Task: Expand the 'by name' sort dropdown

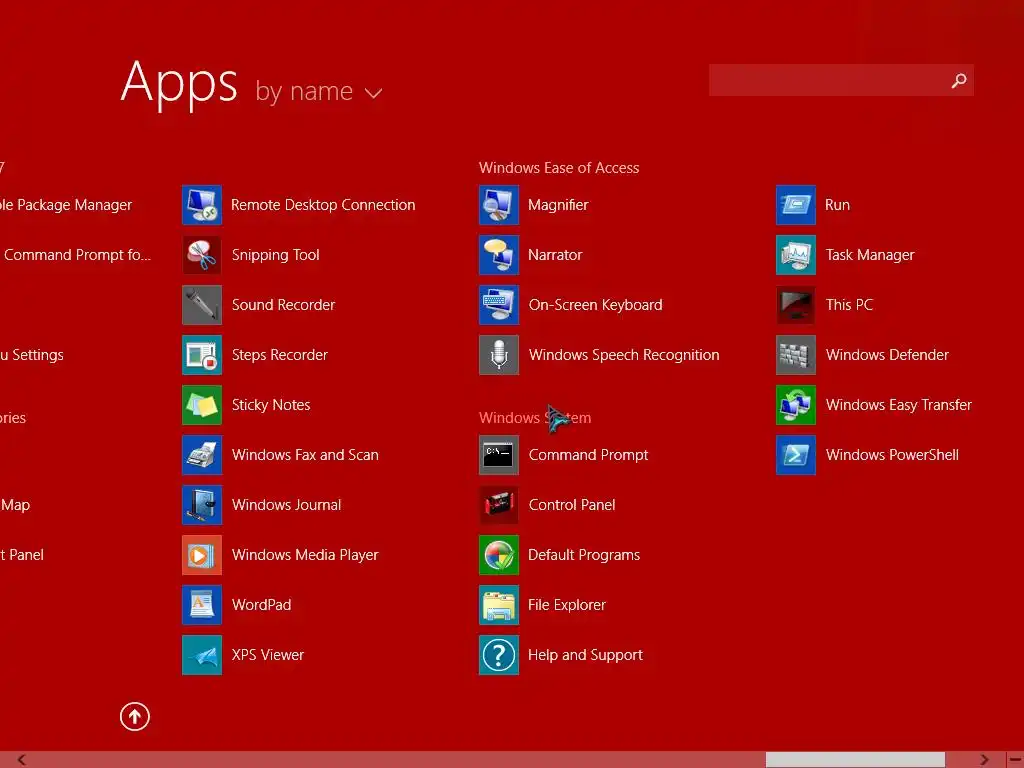Action: [319, 91]
